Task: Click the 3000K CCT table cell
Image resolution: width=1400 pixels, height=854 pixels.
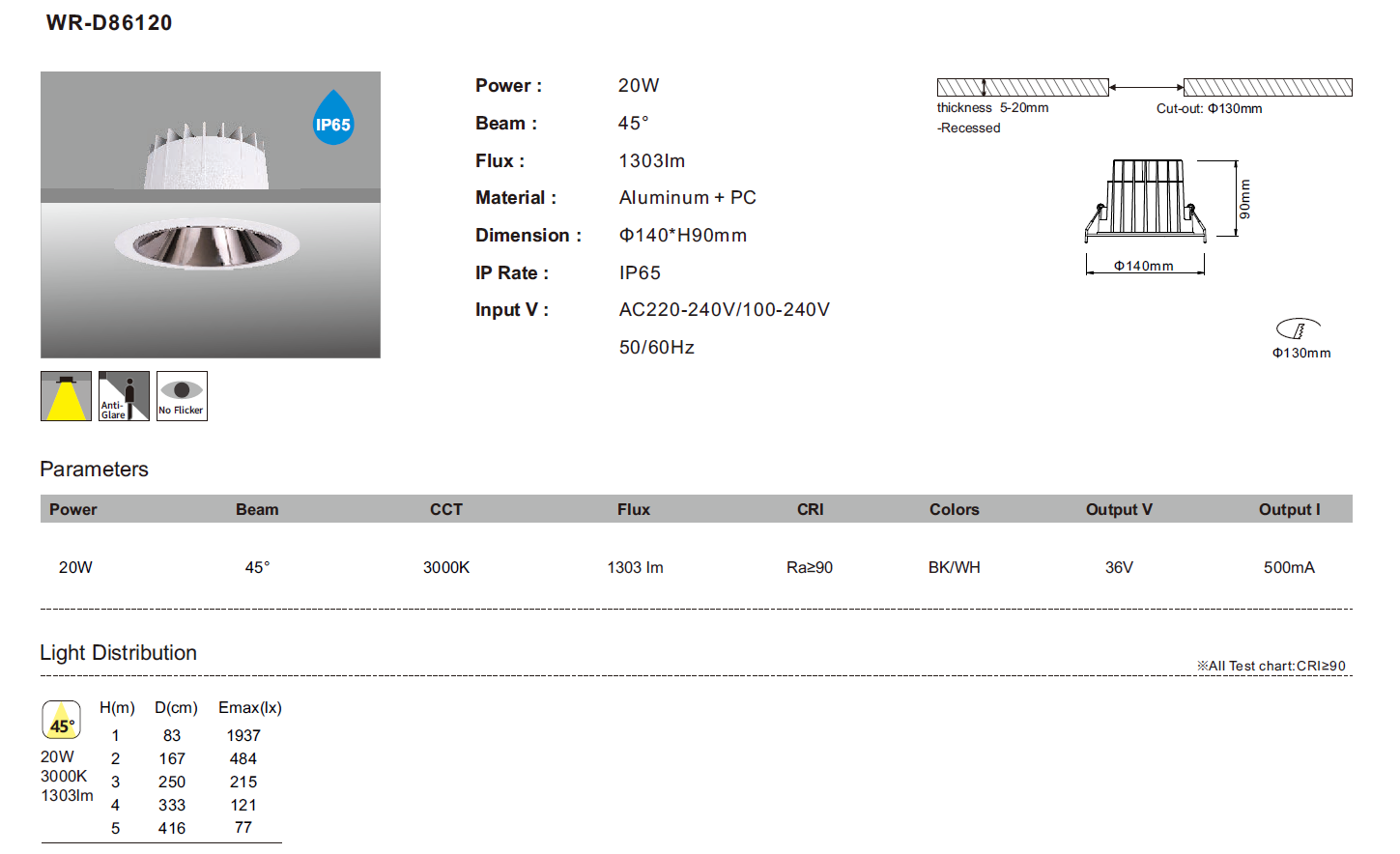Action: (446, 568)
